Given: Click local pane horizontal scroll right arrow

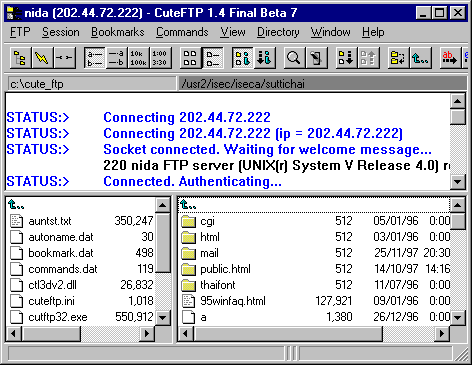Looking at the screenshot, I should click(147, 333).
